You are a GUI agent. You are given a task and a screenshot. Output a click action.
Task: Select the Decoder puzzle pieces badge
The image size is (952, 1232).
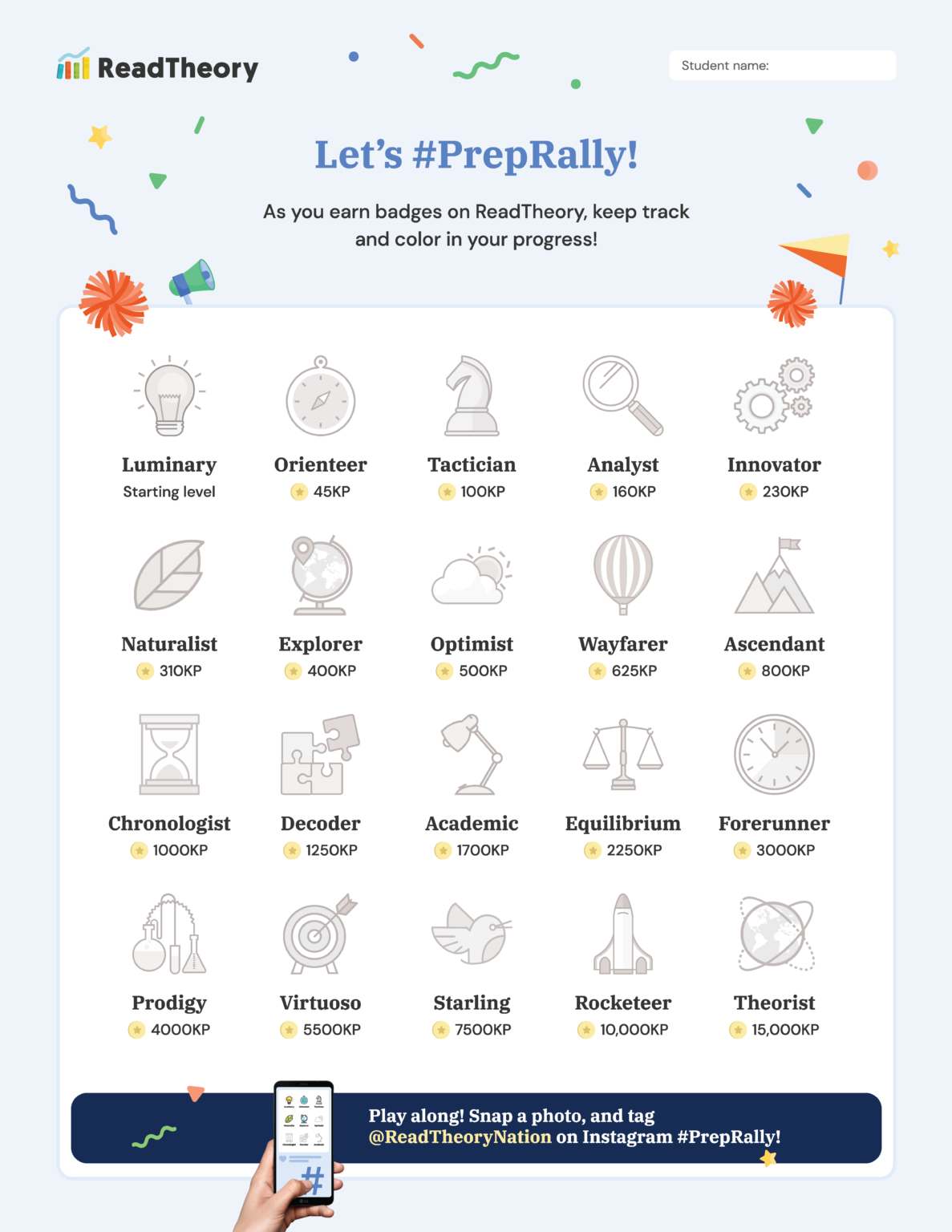(x=320, y=755)
